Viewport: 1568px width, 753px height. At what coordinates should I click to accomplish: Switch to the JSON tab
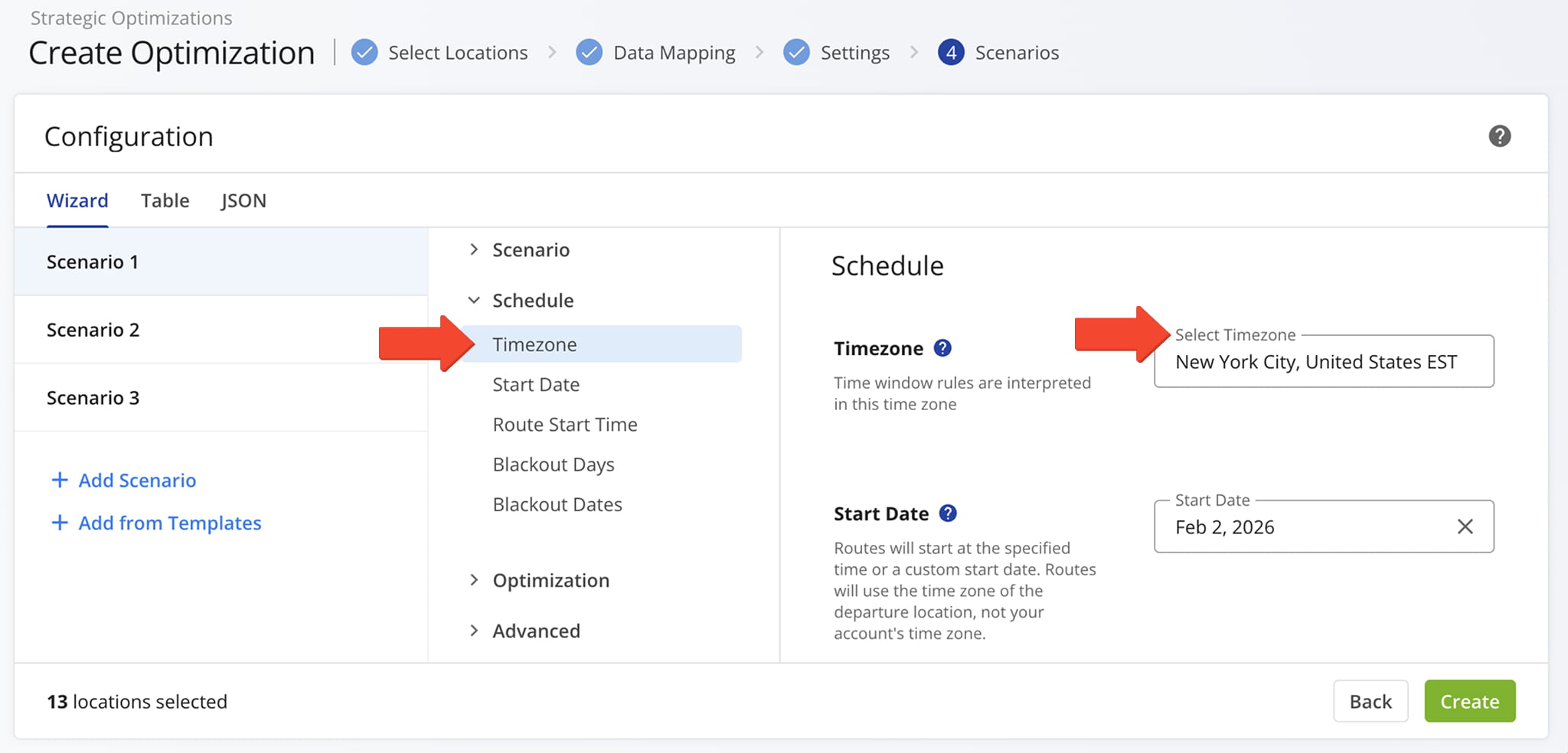[x=243, y=200]
